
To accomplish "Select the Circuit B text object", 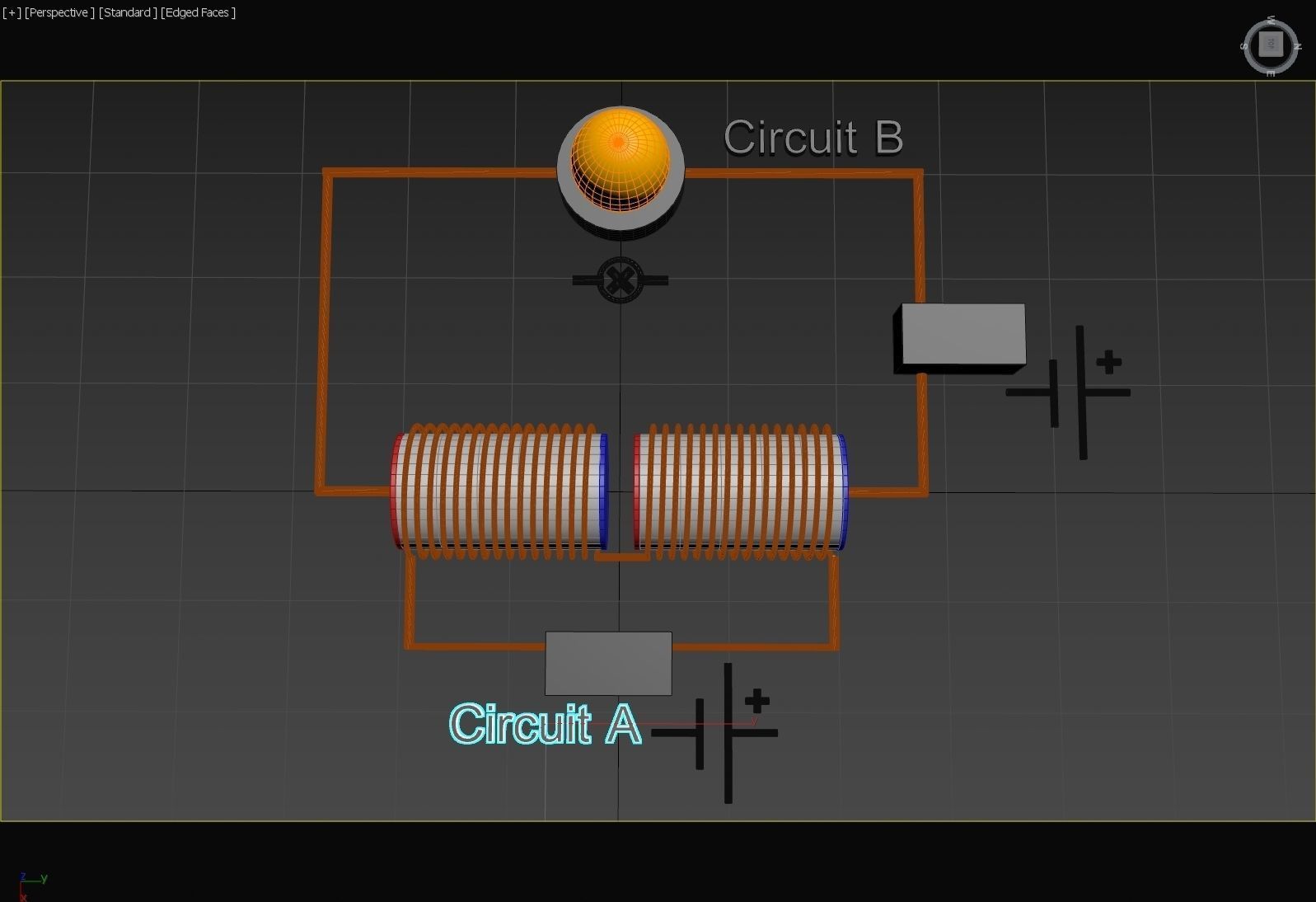I will pyautogui.click(x=813, y=138).
